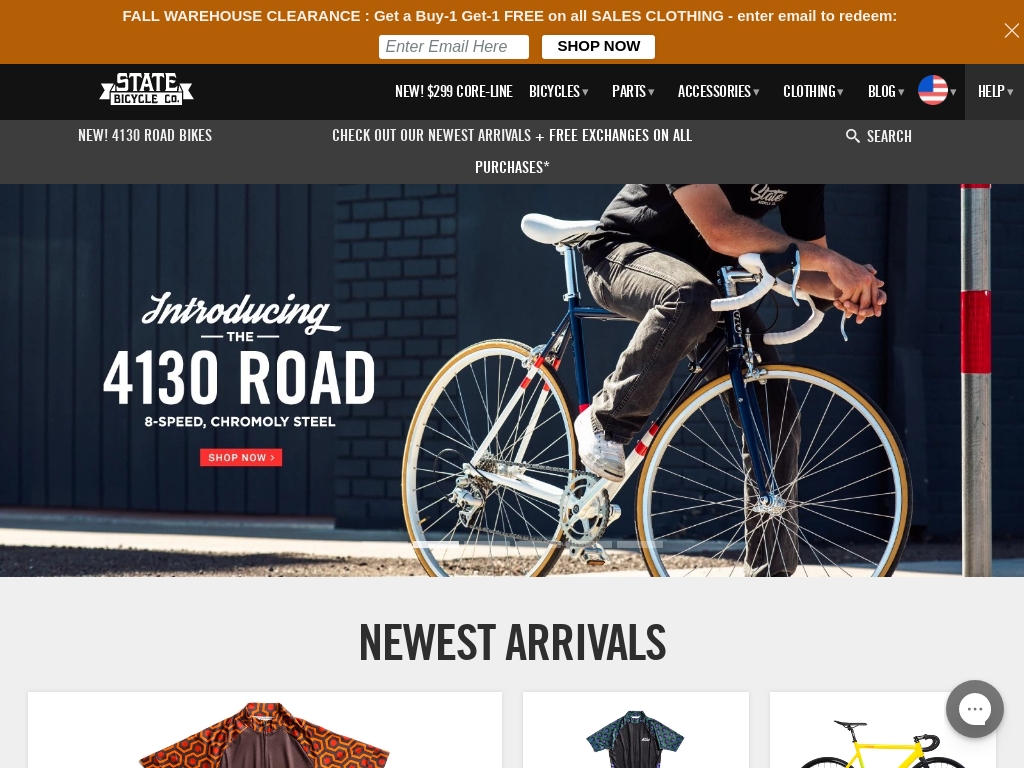The width and height of the screenshot is (1024, 768).
Task: Click the white SHOP NOW banner button
Action: coord(598,47)
